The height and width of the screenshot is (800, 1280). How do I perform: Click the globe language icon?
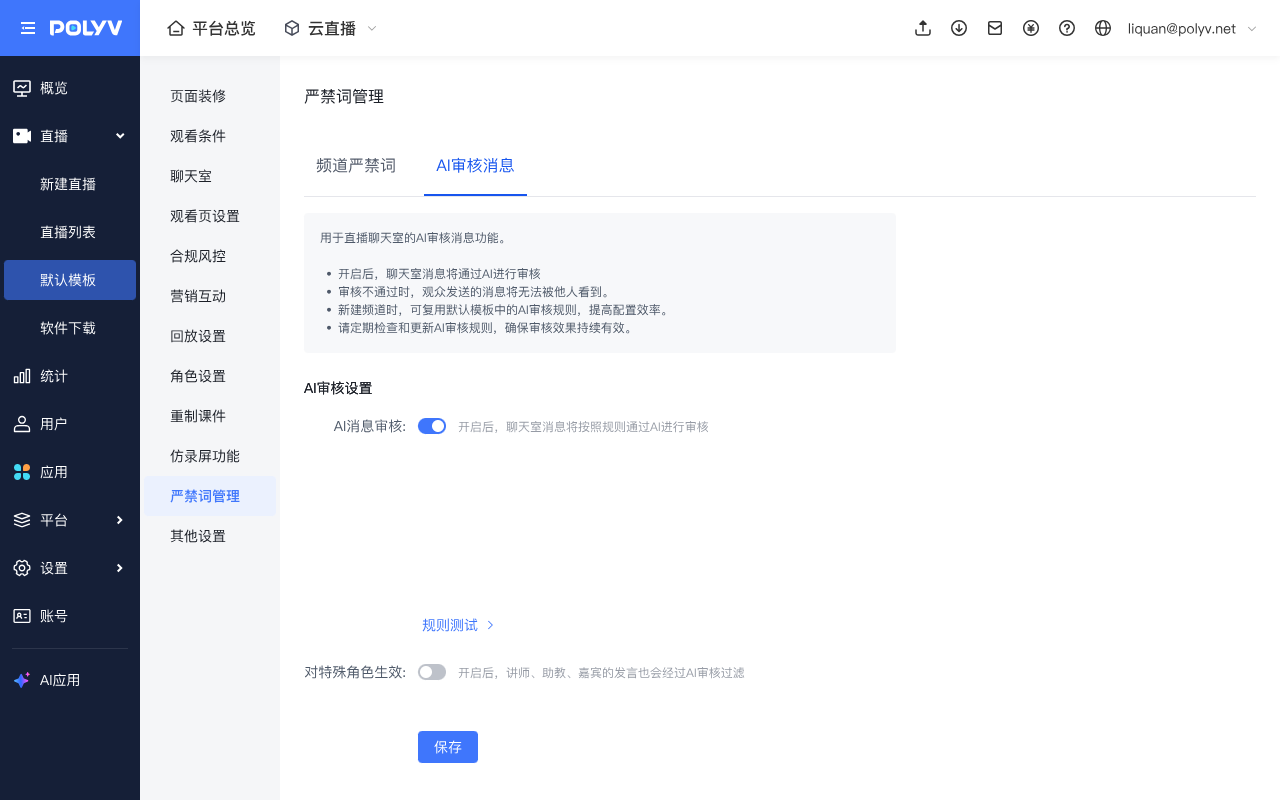(x=1103, y=28)
